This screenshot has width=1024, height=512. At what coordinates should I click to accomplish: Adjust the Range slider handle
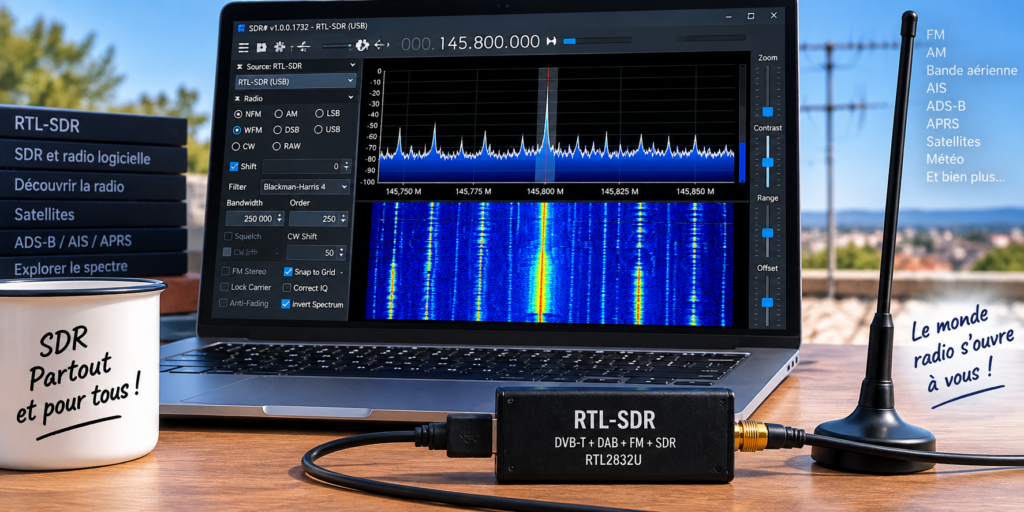tap(768, 232)
